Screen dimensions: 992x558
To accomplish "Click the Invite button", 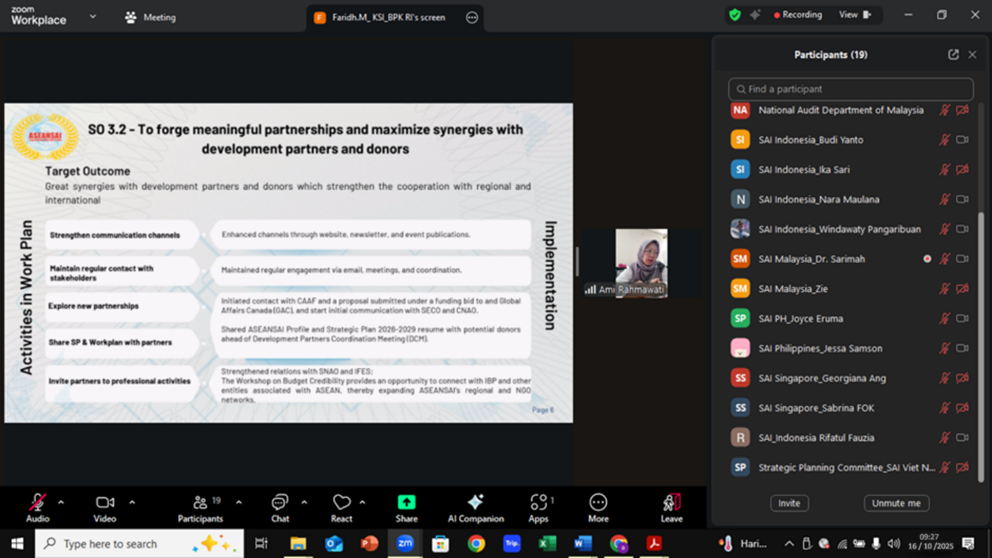I will (789, 503).
